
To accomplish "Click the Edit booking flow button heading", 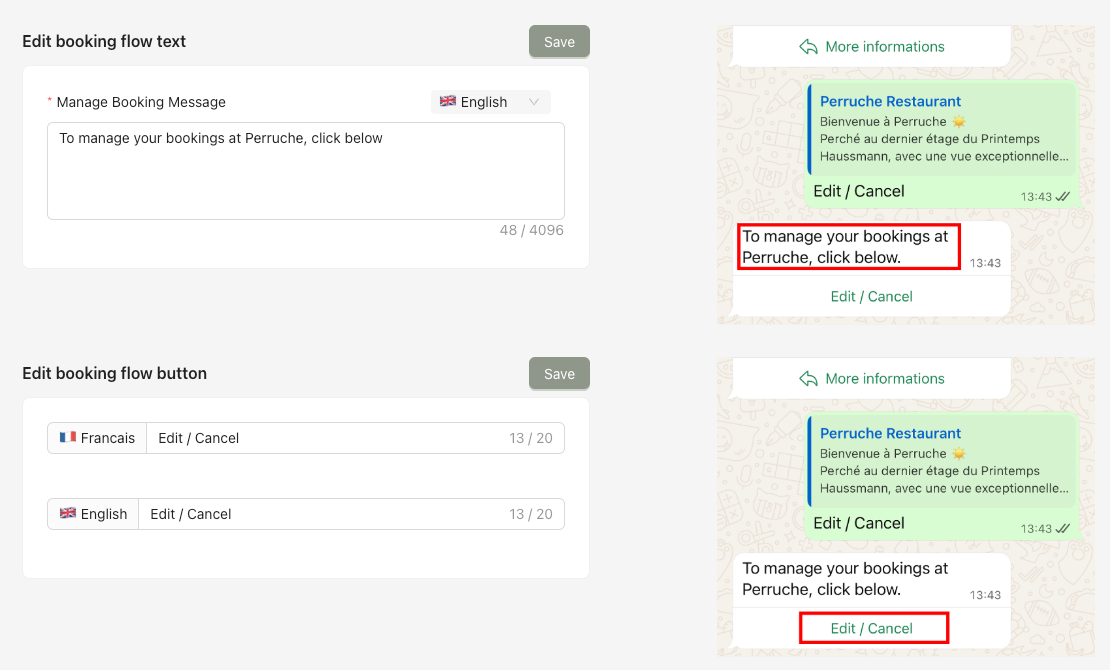I will click(115, 373).
